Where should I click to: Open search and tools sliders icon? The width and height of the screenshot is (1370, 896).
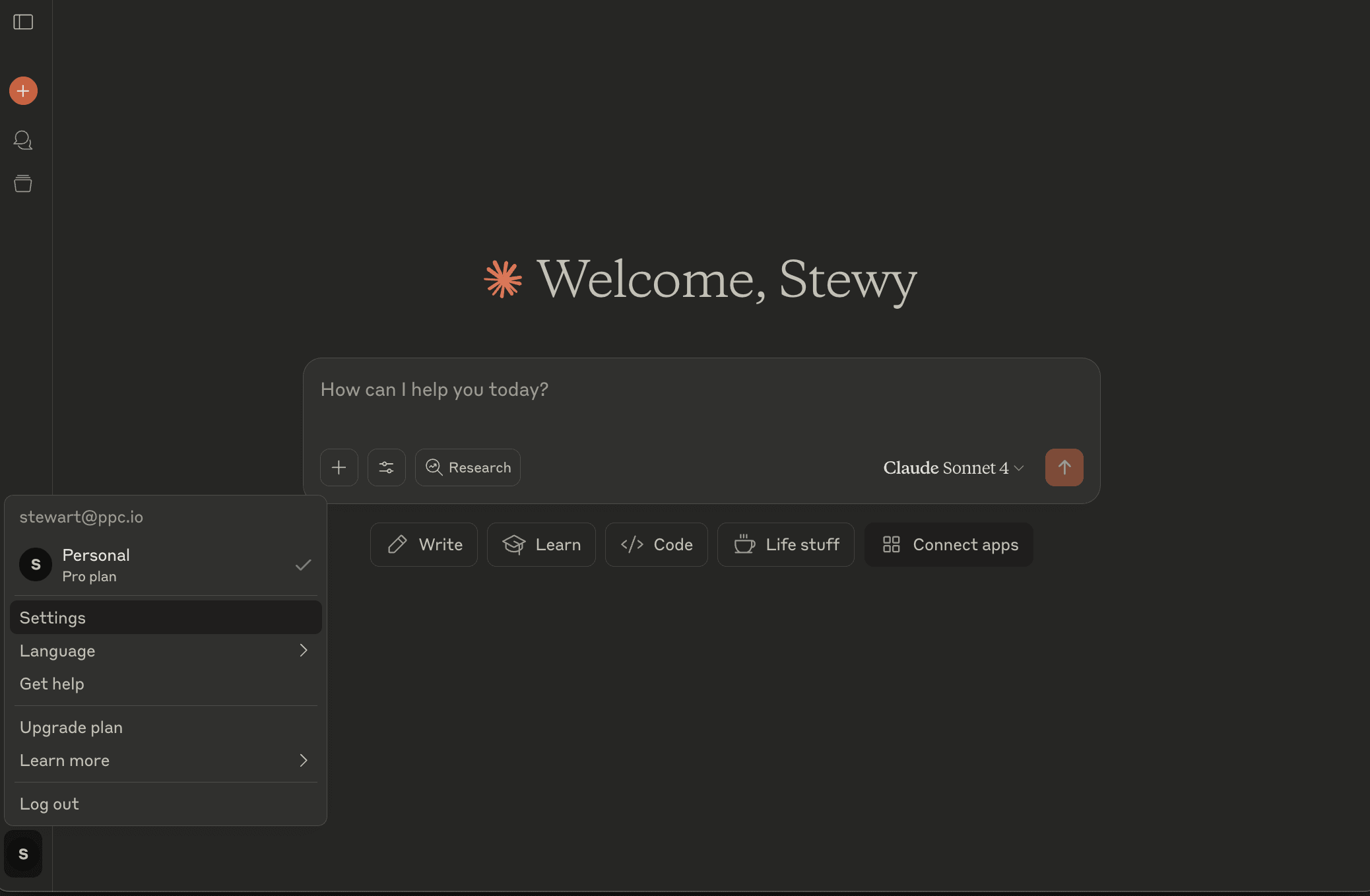point(387,468)
